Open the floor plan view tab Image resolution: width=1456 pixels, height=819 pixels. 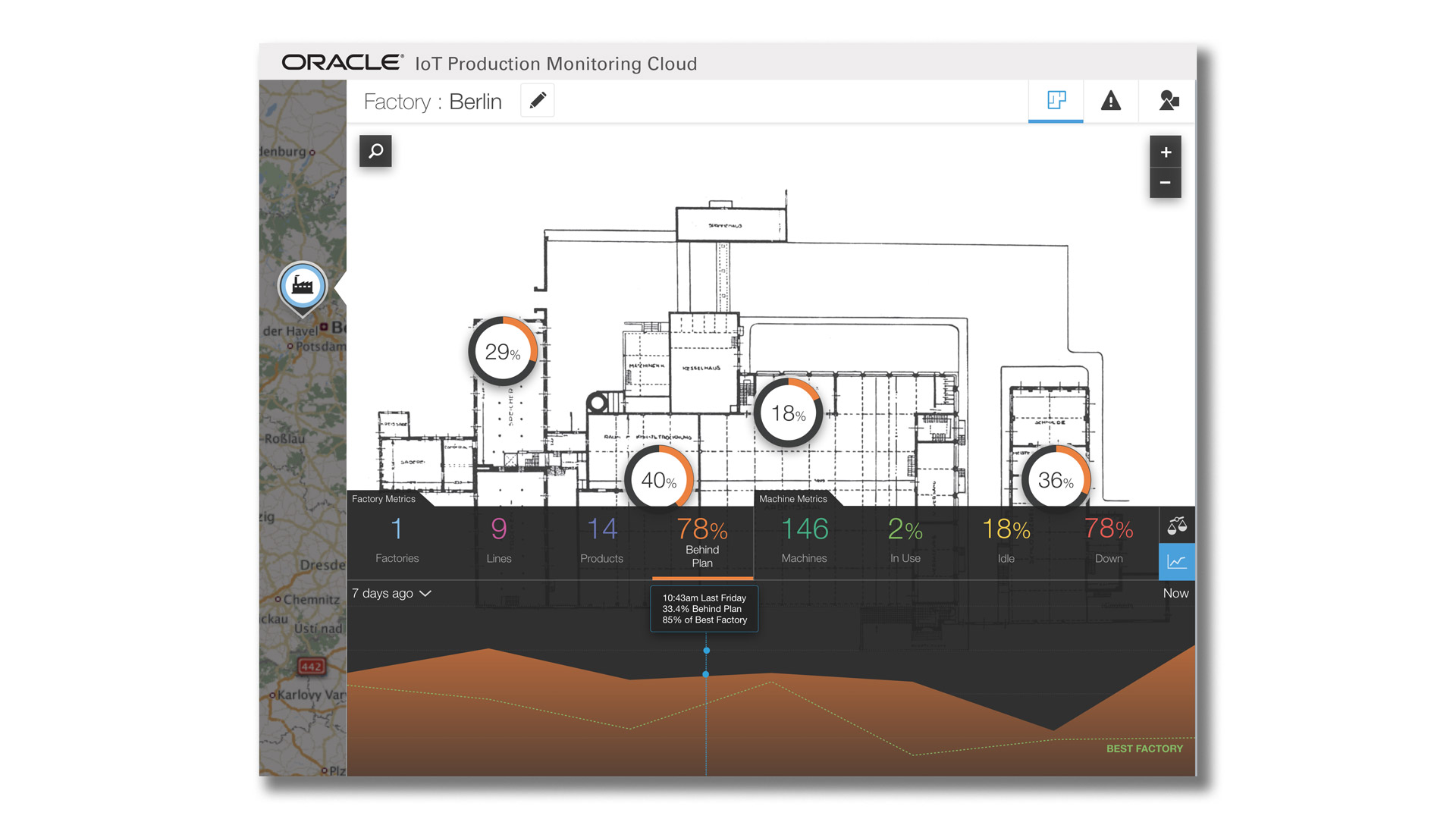tap(1056, 100)
